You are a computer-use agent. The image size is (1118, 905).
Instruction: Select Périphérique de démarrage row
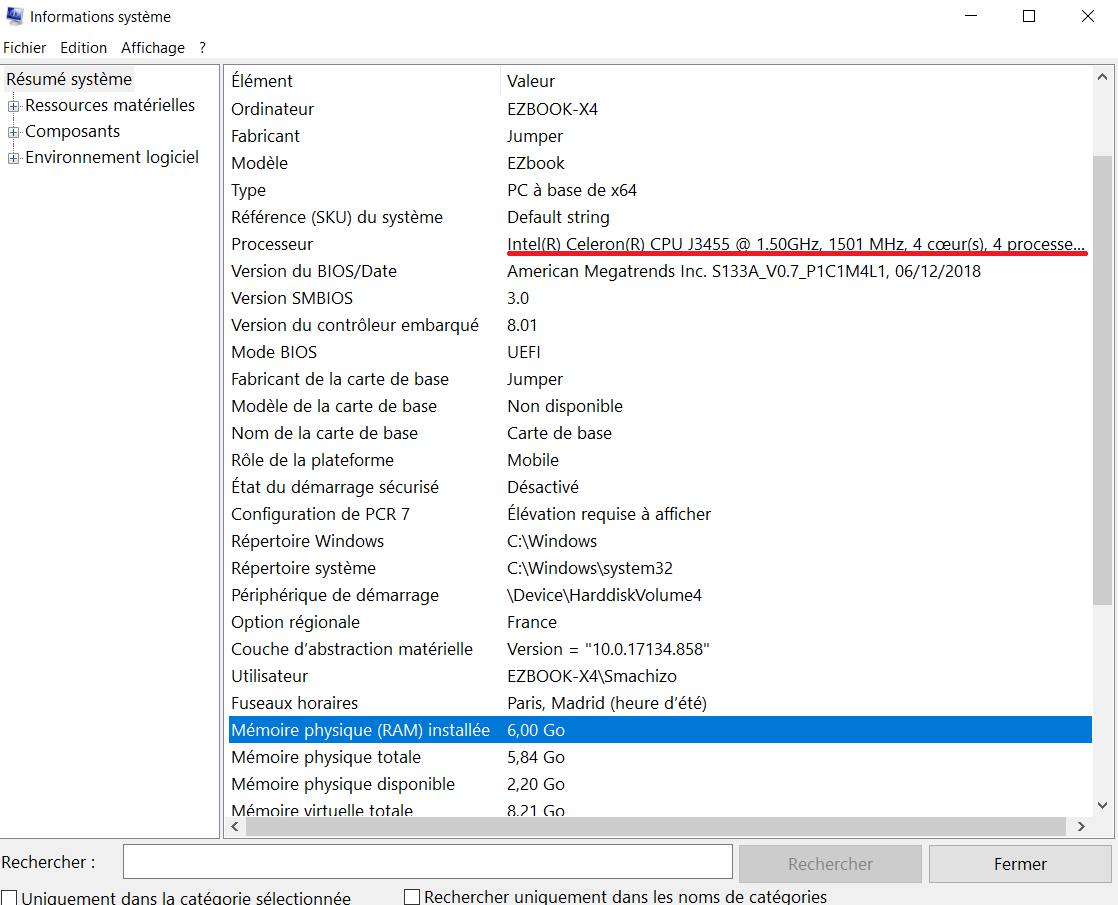click(660, 596)
